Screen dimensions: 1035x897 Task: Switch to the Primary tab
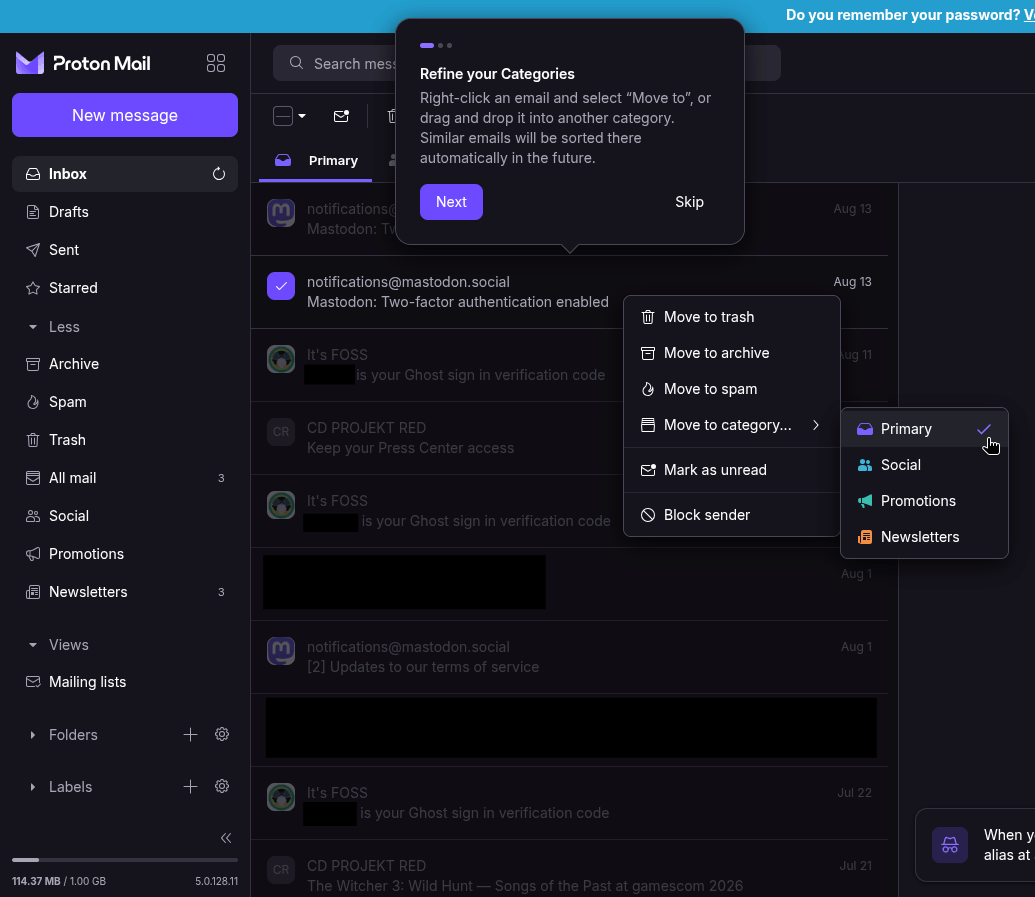click(316, 160)
